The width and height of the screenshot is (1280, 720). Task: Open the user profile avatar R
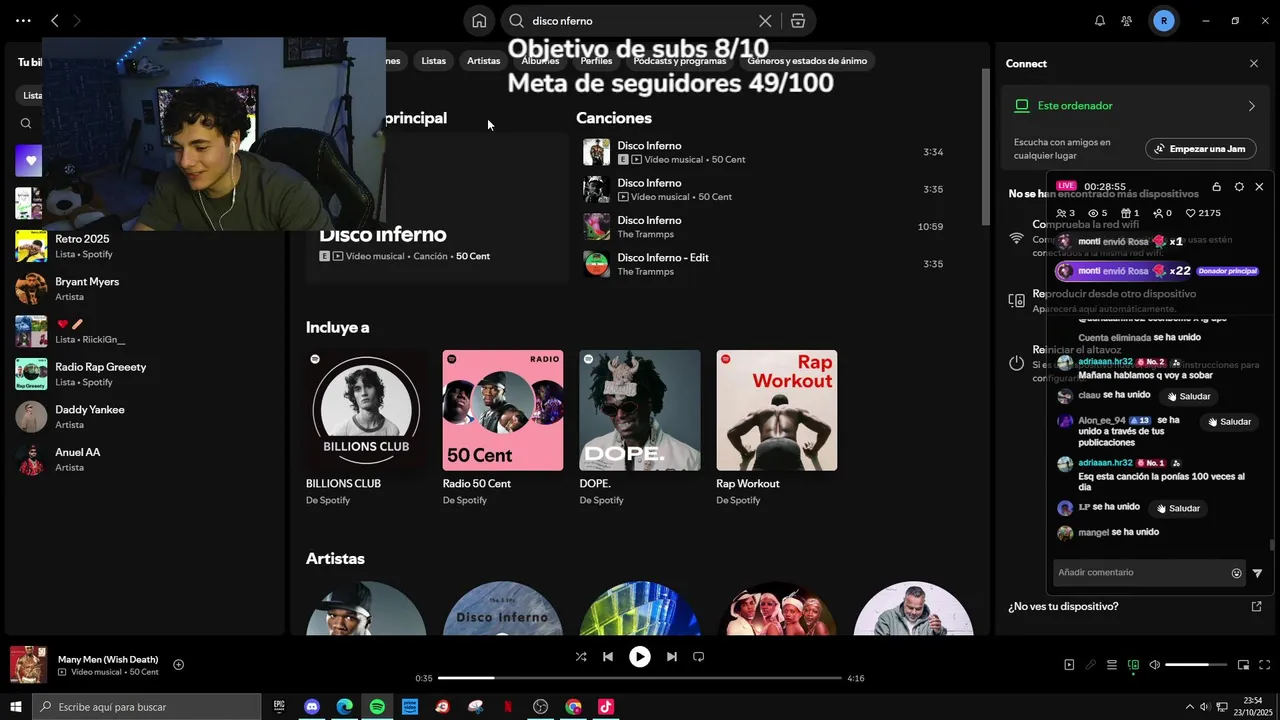point(1164,20)
